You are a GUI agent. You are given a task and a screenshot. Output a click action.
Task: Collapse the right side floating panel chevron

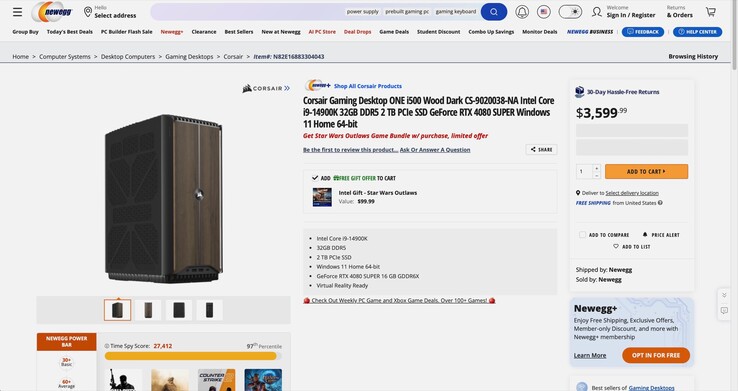pyautogui.click(x=724, y=295)
